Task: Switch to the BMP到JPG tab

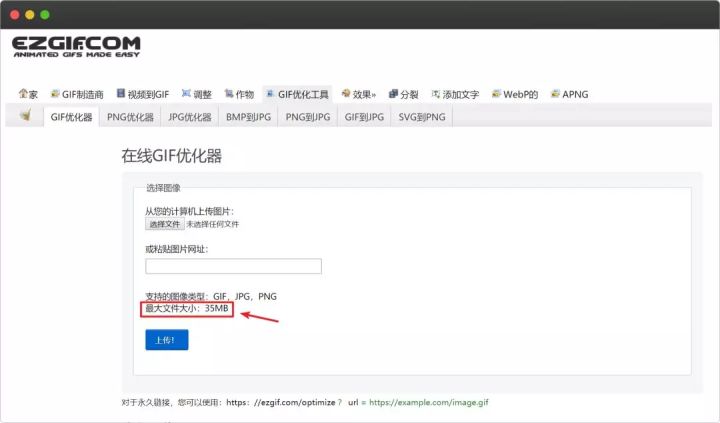Action: [248, 117]
